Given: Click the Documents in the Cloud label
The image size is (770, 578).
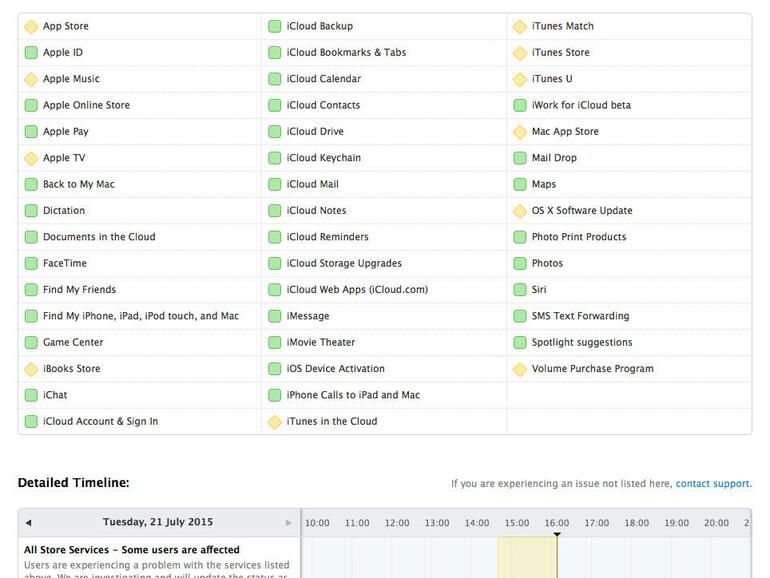Looking at the screenshot, I should (x=99, y=237).
